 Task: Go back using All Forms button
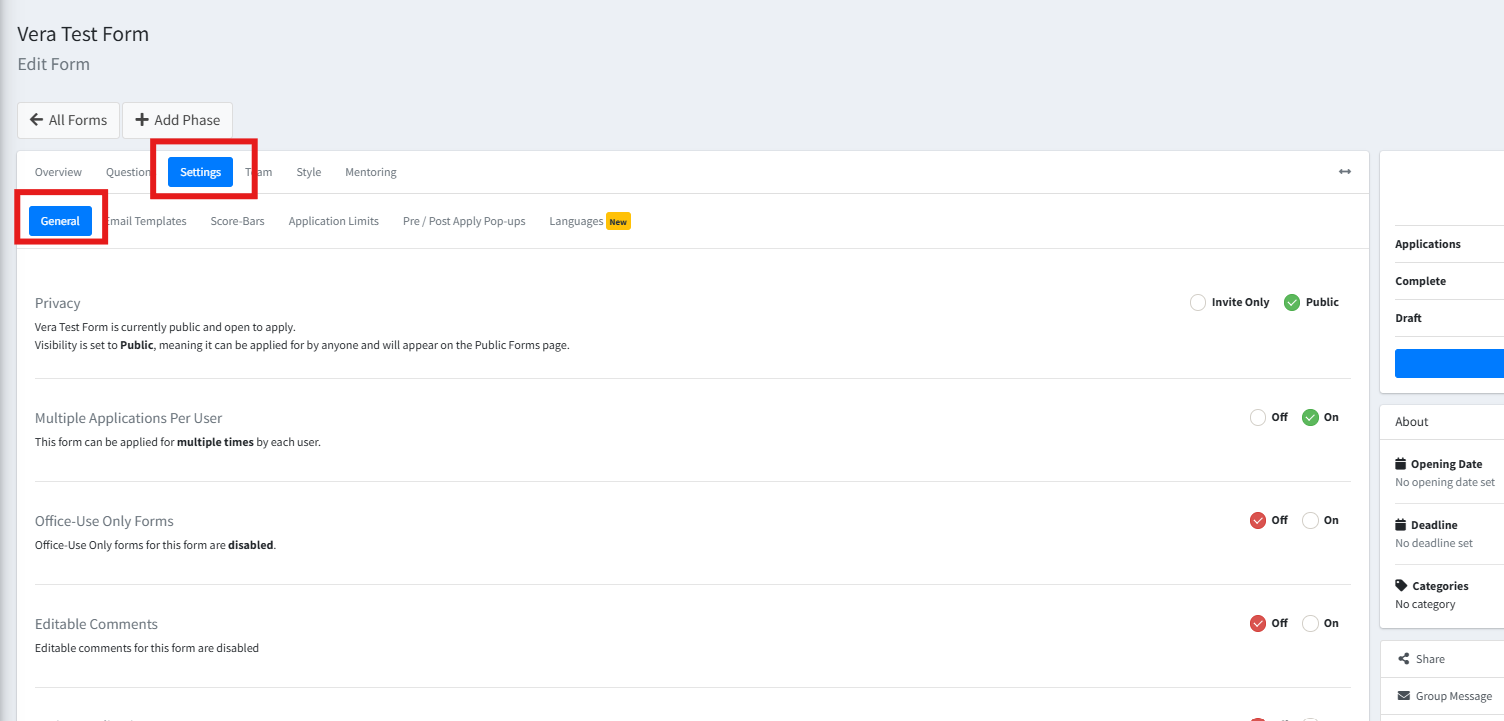69,120
